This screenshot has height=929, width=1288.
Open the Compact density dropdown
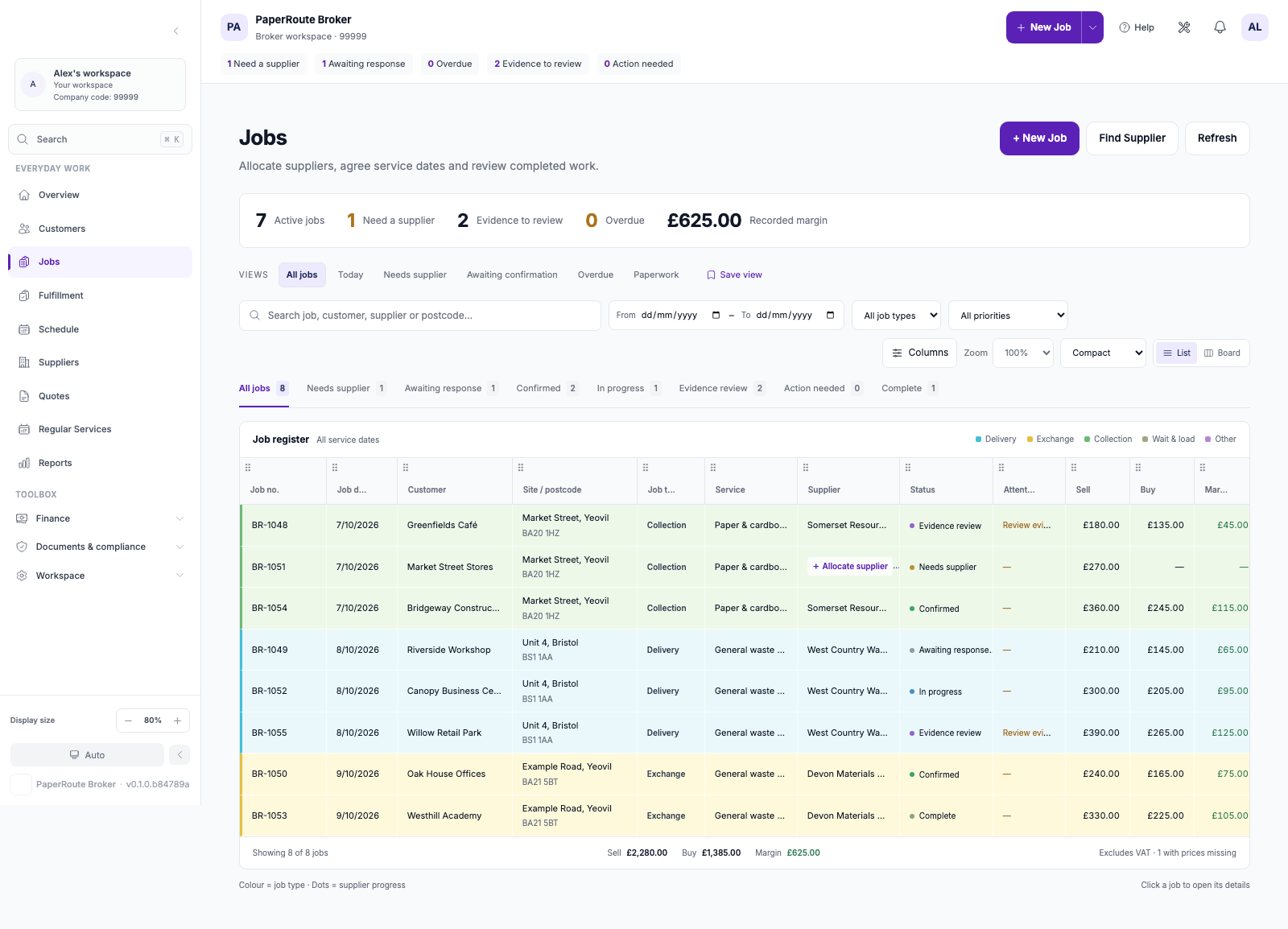(x=1104, y=353)
